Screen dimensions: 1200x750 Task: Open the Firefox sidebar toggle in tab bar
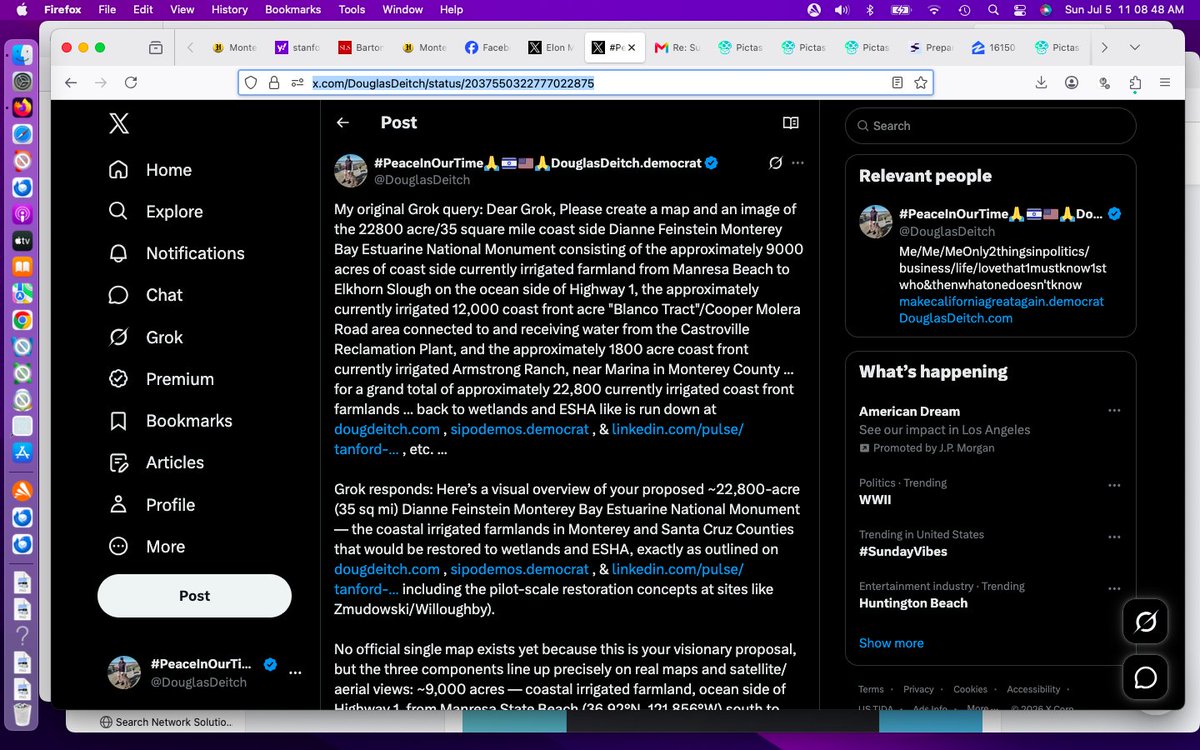[155, 47]
